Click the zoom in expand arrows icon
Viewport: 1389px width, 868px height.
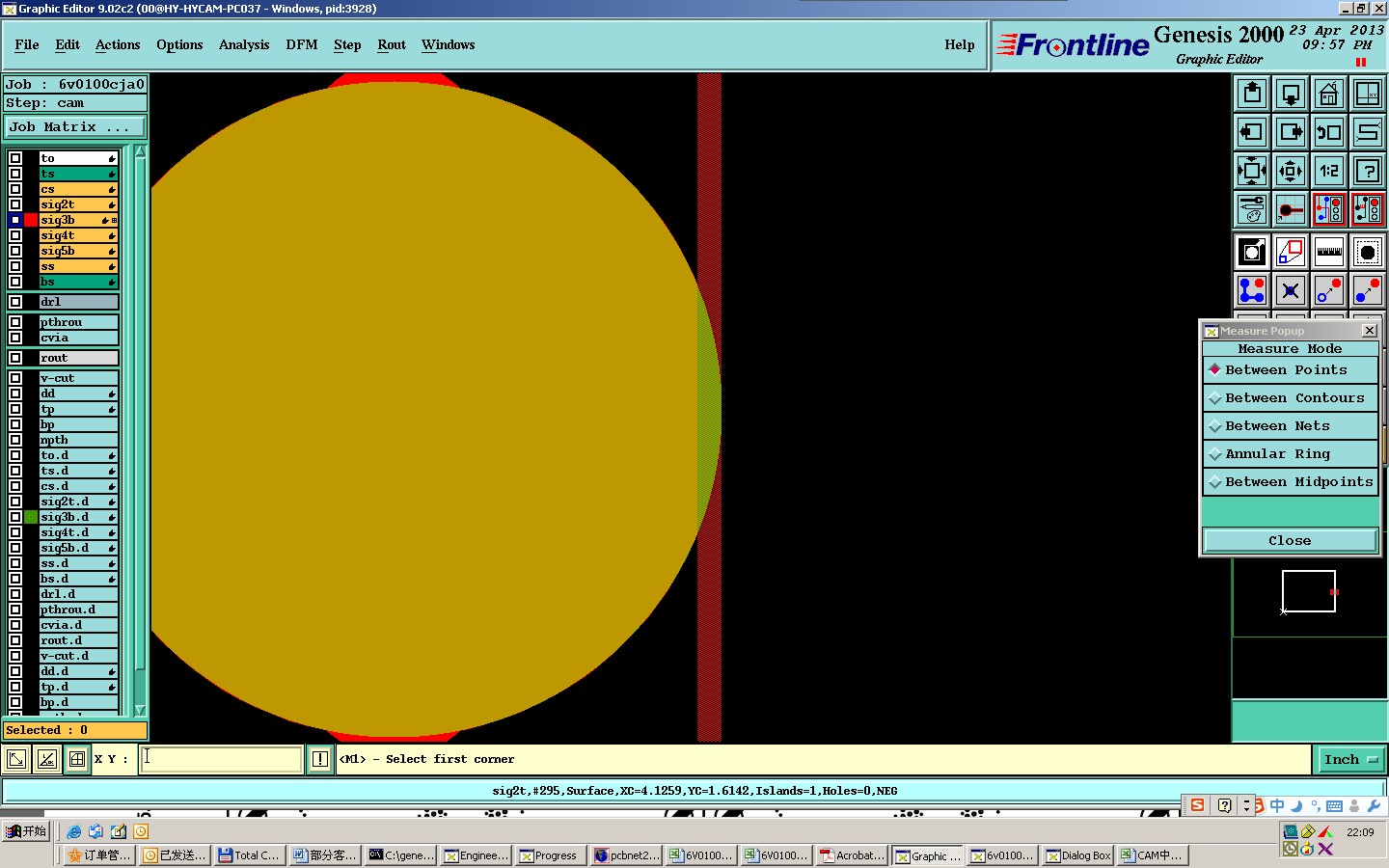1252,171
